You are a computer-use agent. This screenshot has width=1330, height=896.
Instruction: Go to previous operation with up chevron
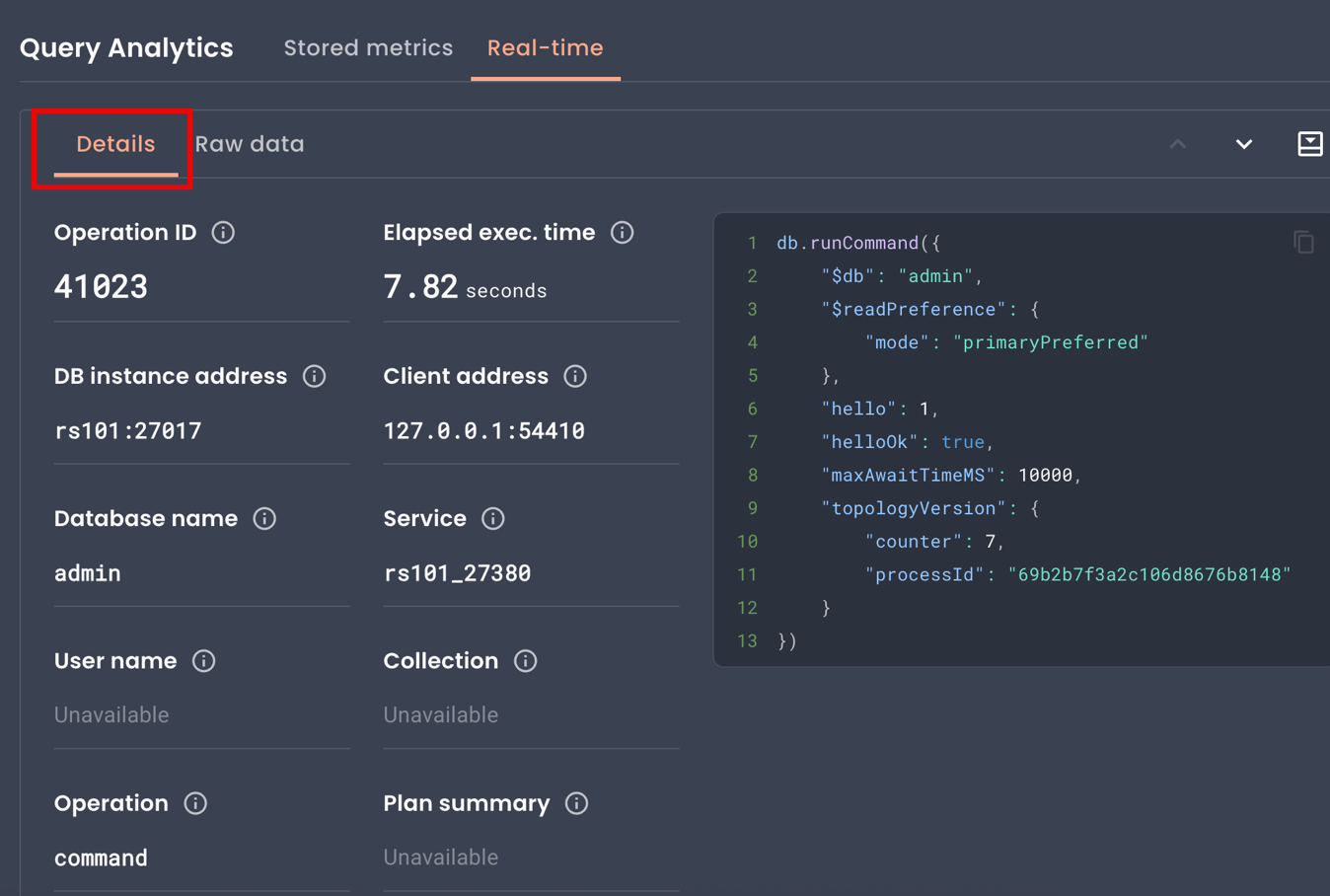(x=1178, y=144)
